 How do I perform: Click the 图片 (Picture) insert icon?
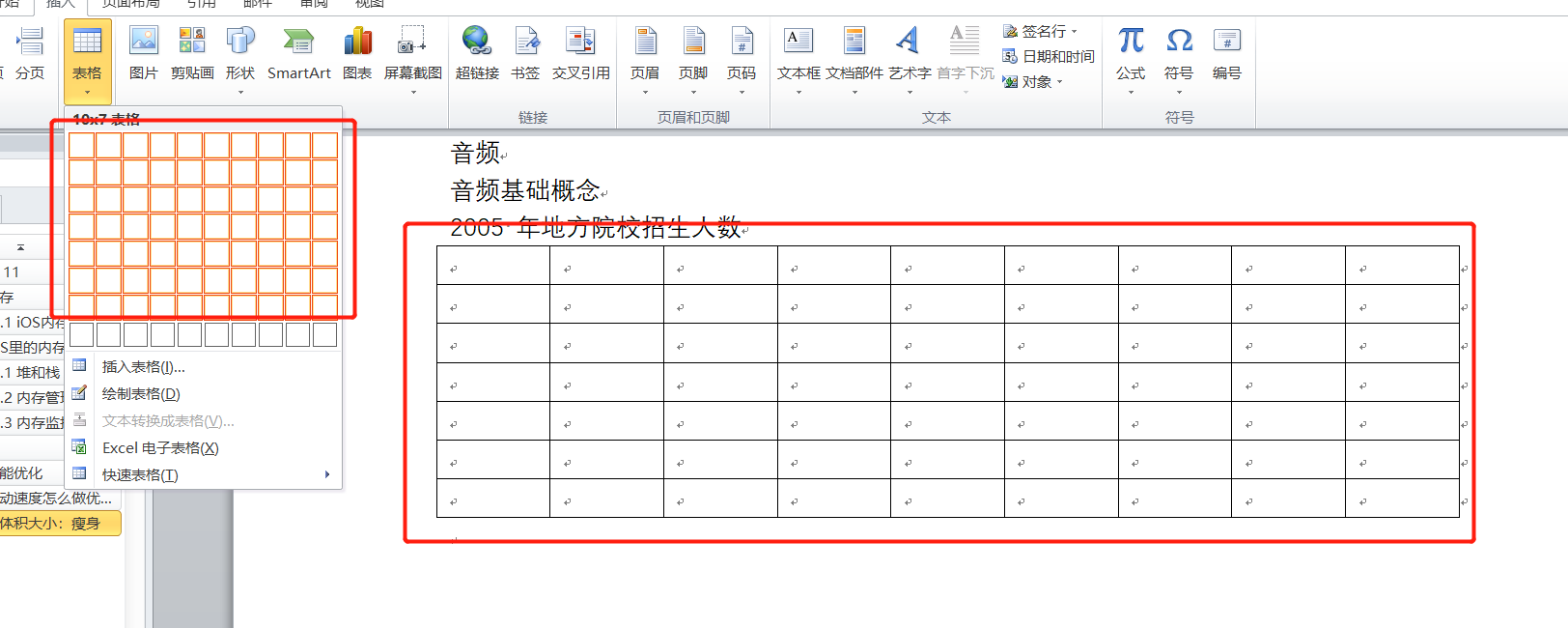[143, 52]
